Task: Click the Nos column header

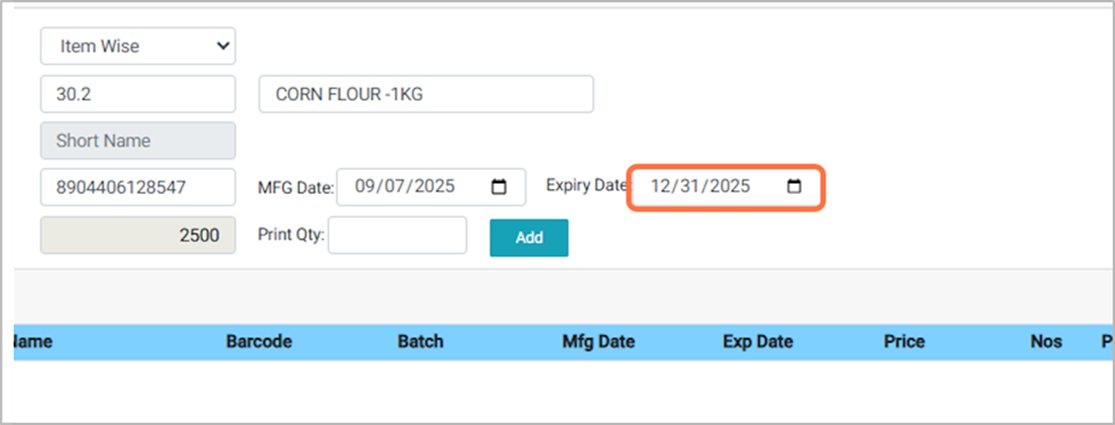Action: [x=1045, y=342]
